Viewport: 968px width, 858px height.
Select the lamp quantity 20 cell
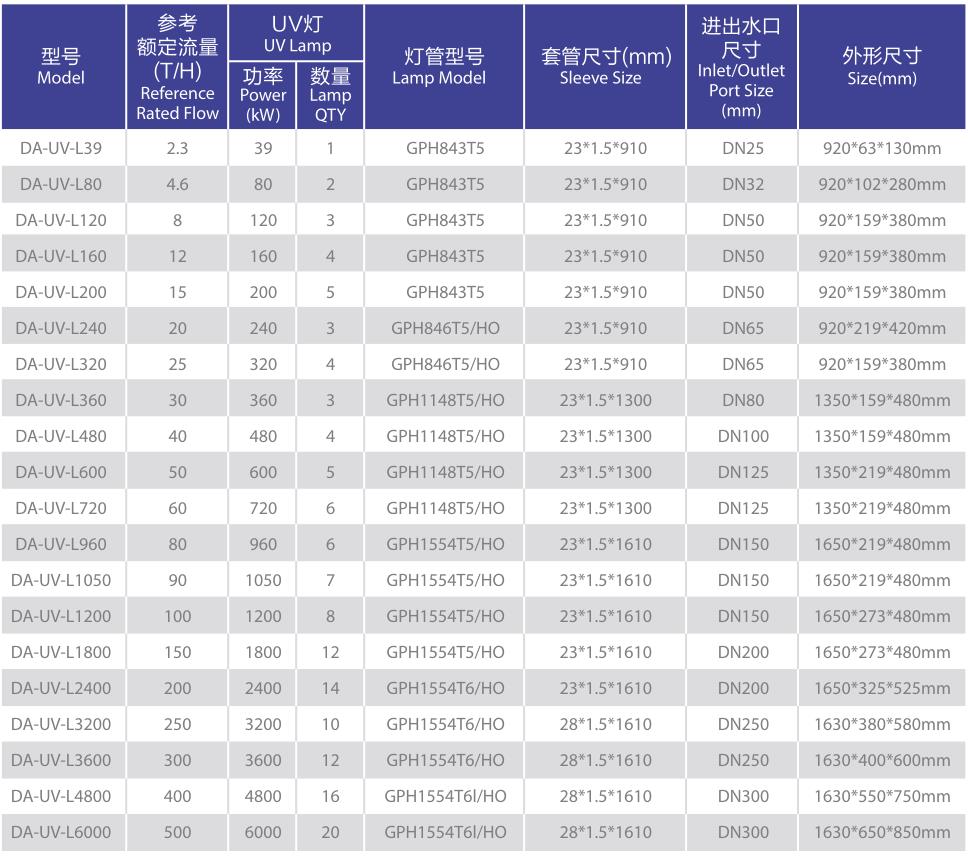[330, 832]
